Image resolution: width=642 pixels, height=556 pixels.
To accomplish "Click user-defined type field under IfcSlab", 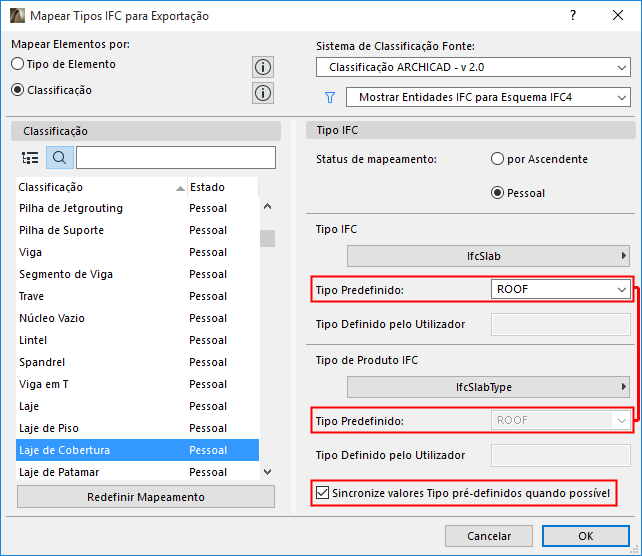I will click(561, 324).
